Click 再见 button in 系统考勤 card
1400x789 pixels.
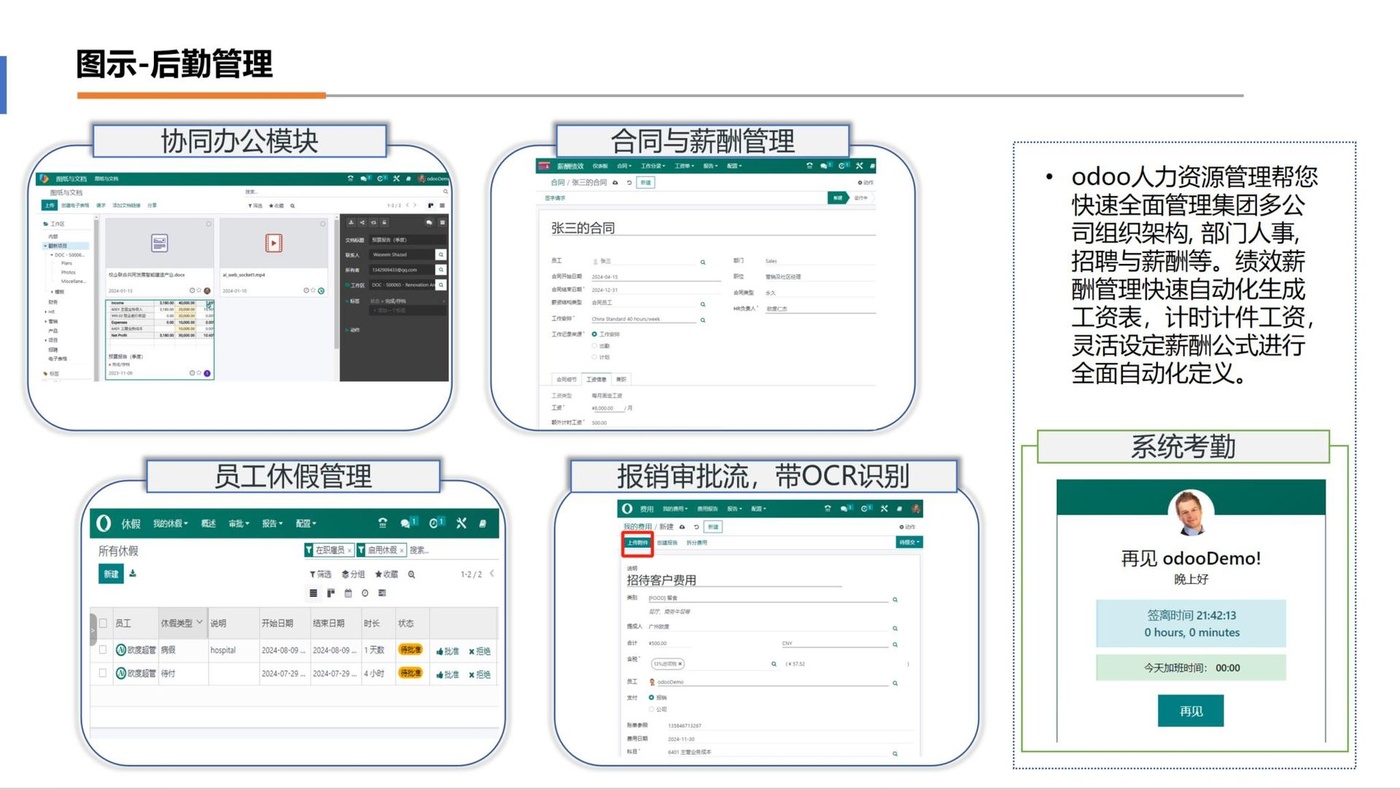[1191, 711]
